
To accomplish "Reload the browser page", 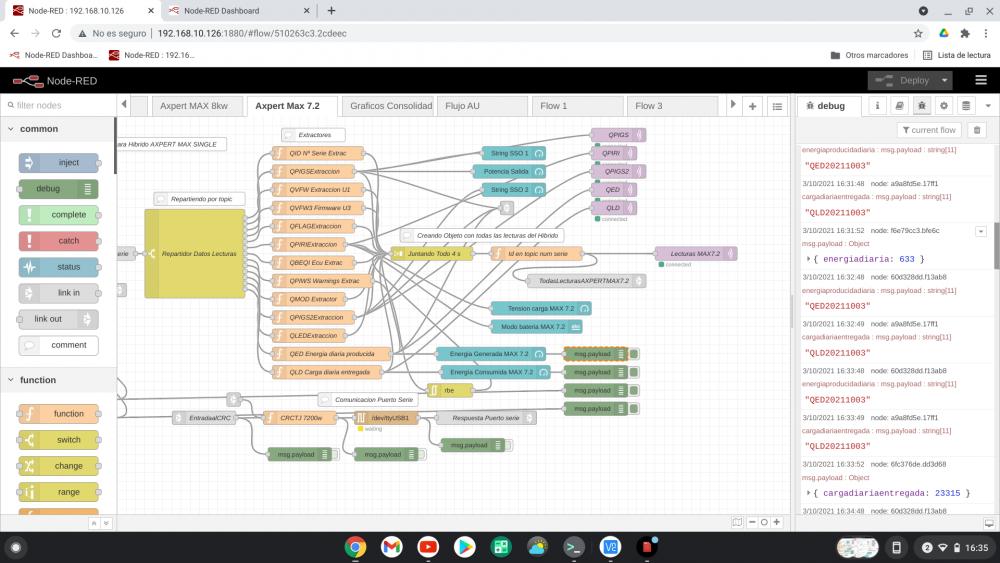I will click(56, 33).
